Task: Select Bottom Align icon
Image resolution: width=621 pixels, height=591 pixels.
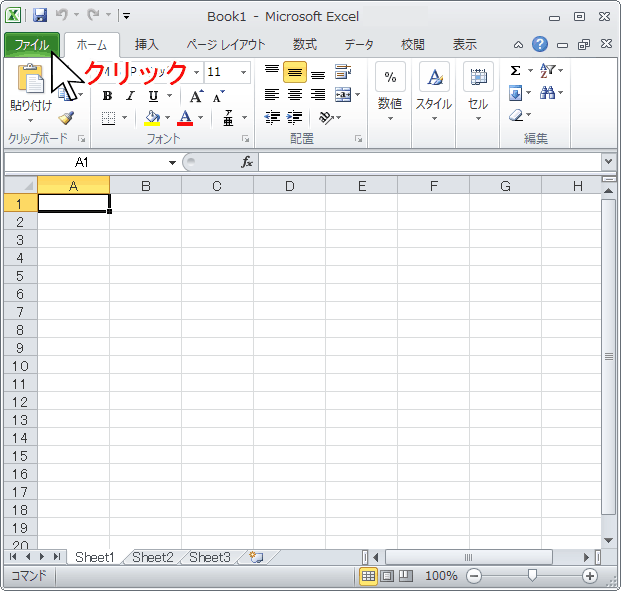Action: (318, 74)
